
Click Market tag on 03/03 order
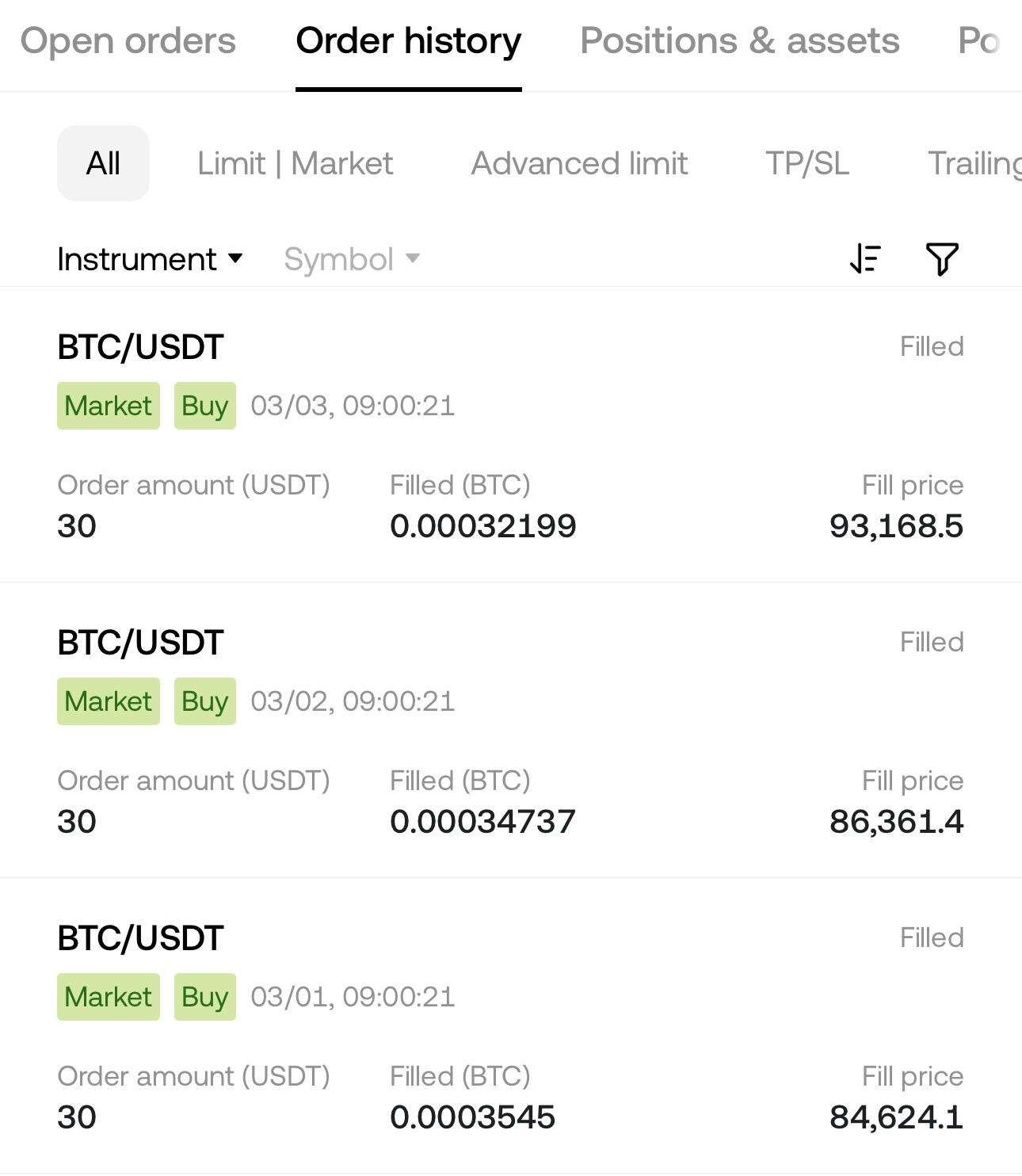coord(109,406)
